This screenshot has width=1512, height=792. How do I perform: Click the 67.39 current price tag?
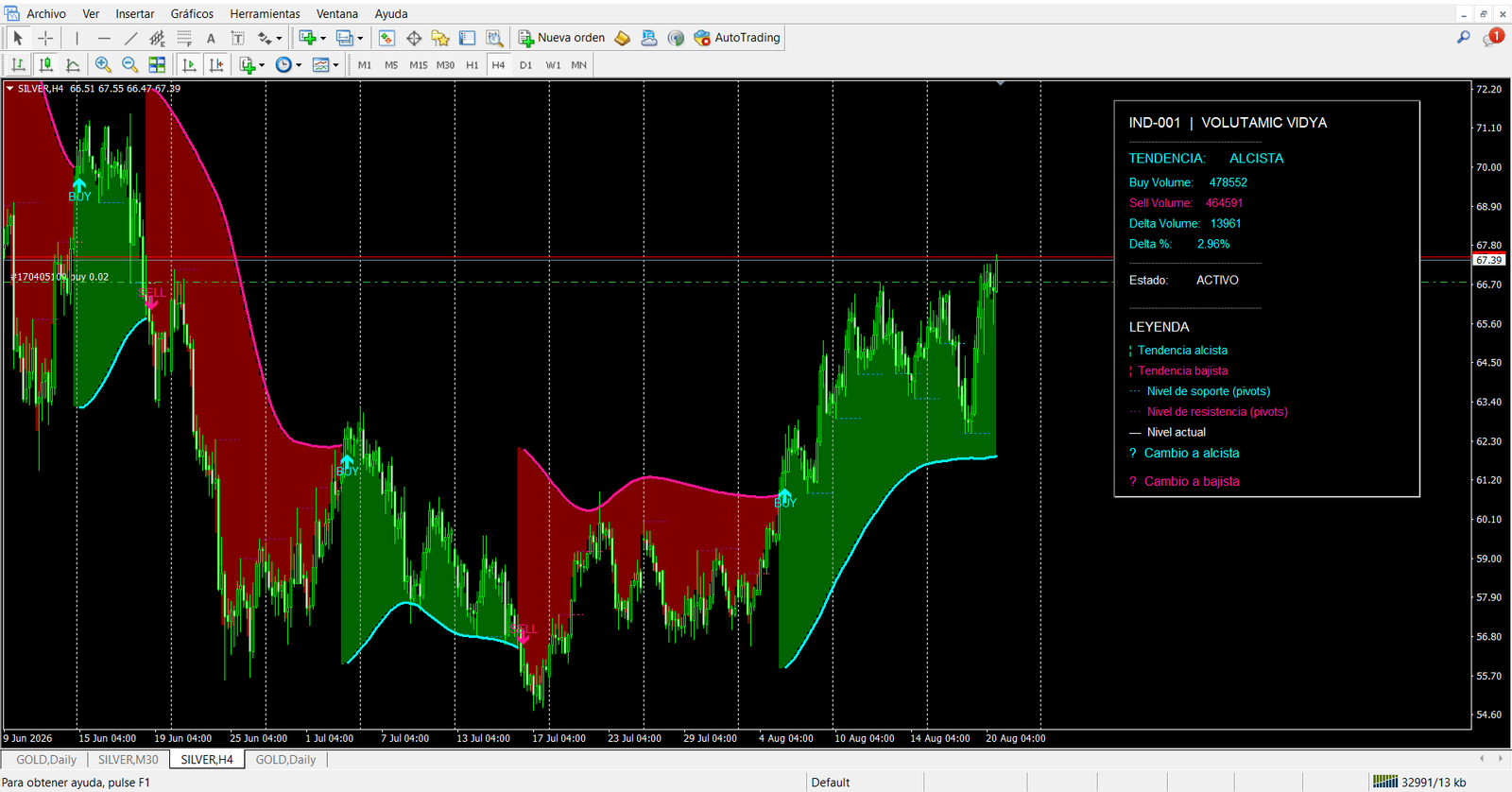click(x=1489, y=260)
